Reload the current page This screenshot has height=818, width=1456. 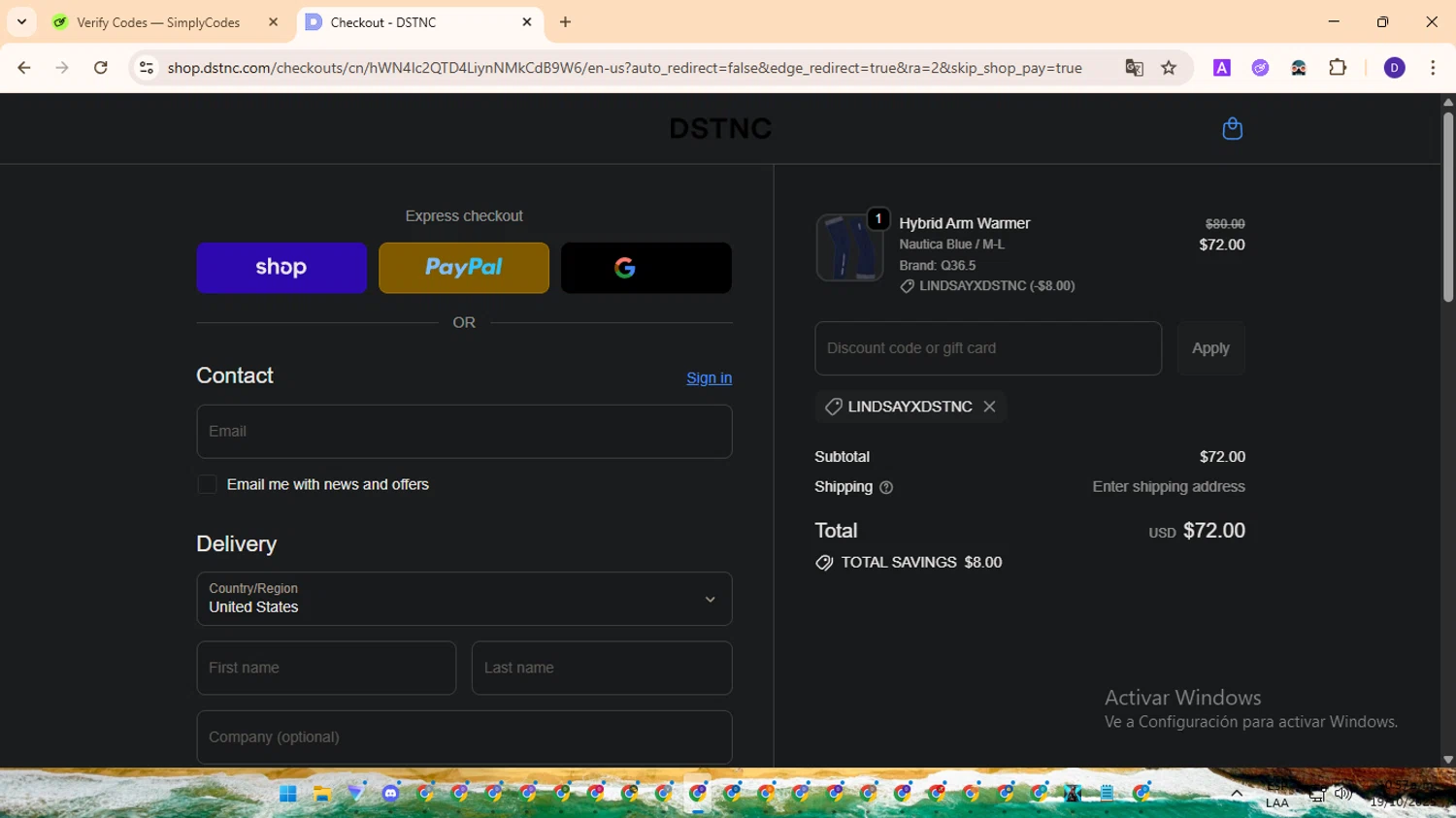(x=101, y=68)
